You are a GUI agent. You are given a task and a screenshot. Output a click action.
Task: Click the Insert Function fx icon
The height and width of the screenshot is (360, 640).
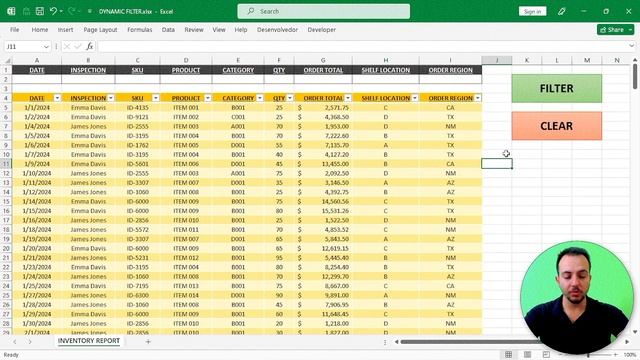(x=90, y=47)
